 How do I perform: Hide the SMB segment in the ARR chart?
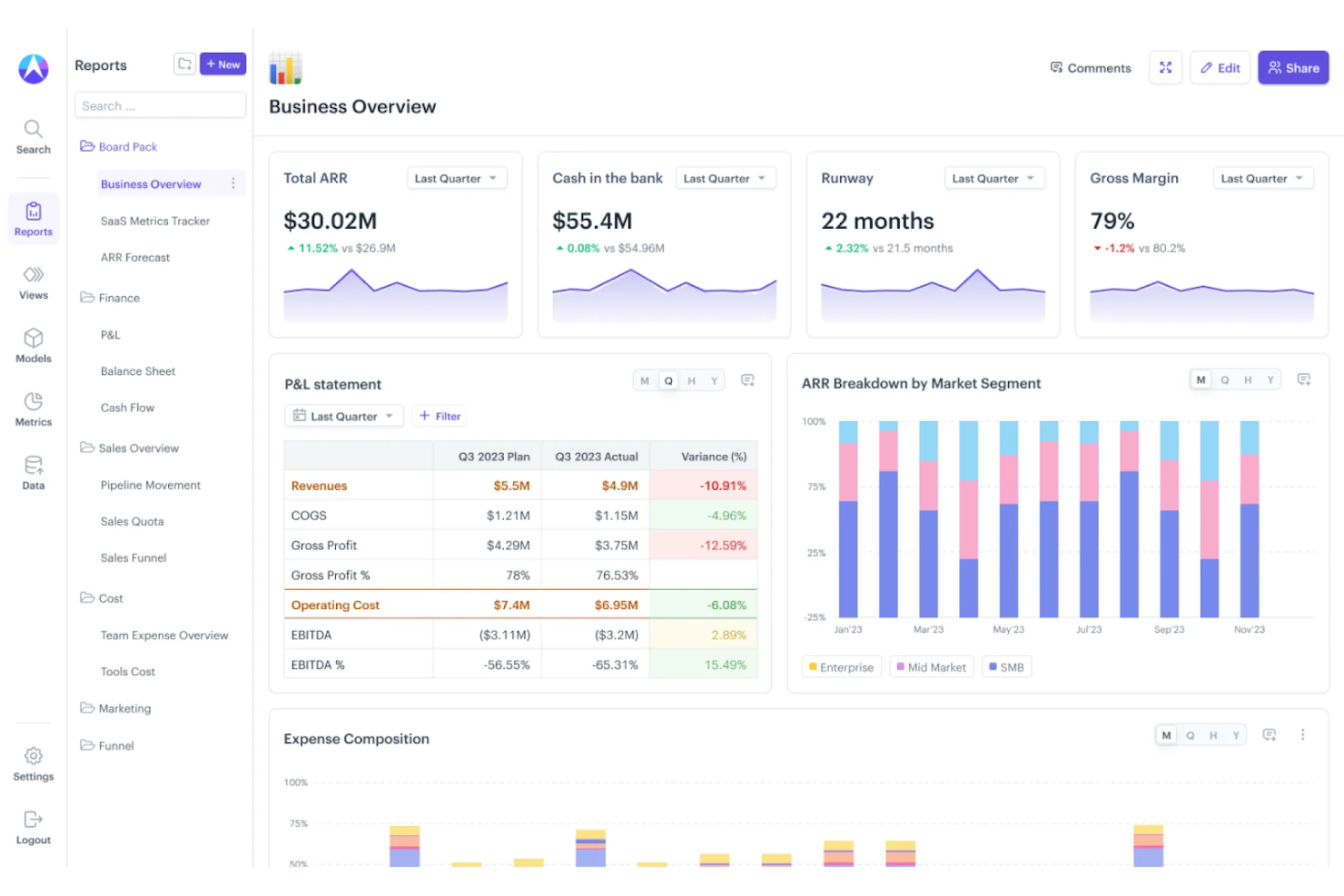coord(1006,666)
